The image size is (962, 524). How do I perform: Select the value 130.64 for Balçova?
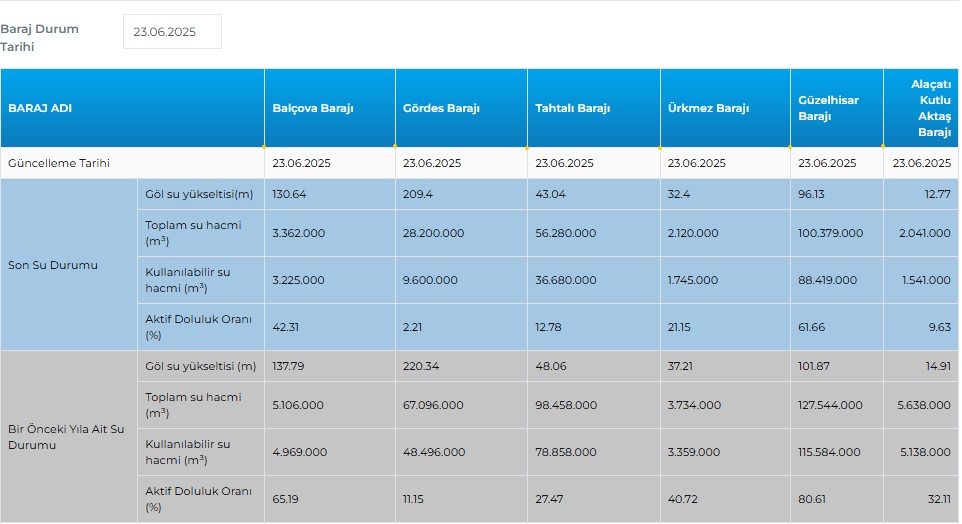tap(289, 195)
